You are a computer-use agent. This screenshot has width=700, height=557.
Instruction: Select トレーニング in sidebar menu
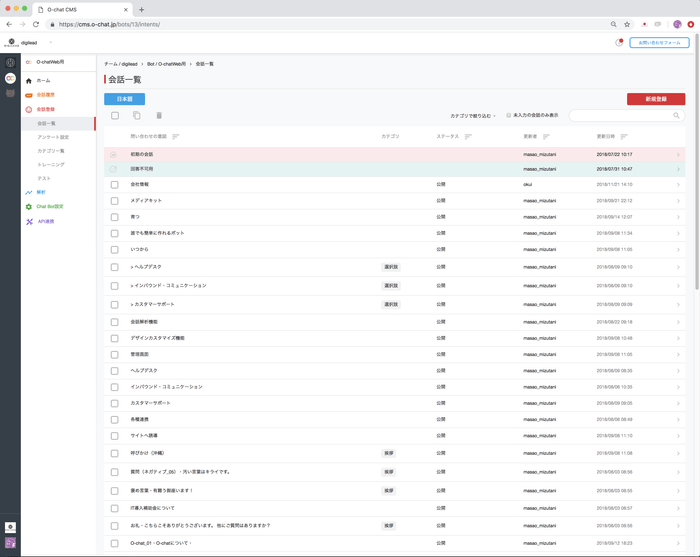51,165
